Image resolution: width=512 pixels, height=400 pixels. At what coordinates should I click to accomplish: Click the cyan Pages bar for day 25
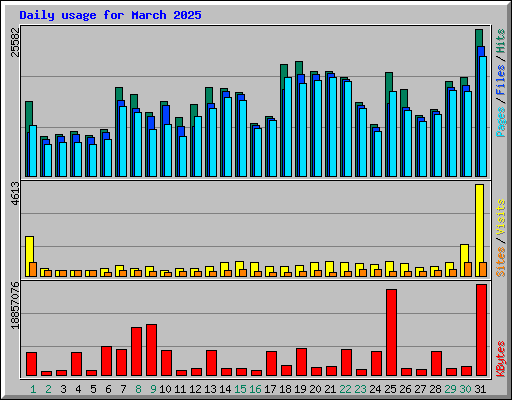393,134
